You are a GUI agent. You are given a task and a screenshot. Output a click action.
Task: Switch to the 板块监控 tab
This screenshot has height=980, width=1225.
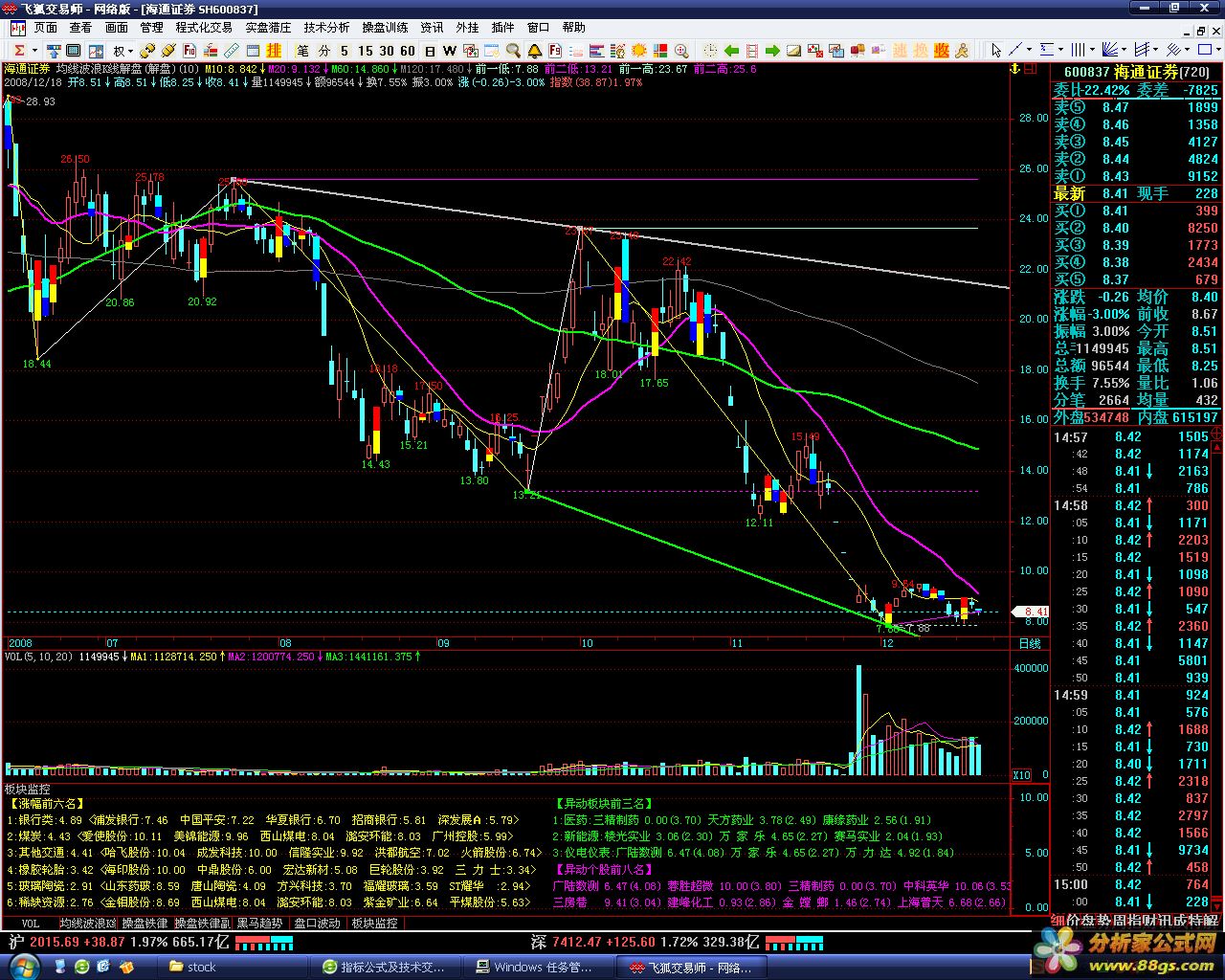click(x=374, y=924)
